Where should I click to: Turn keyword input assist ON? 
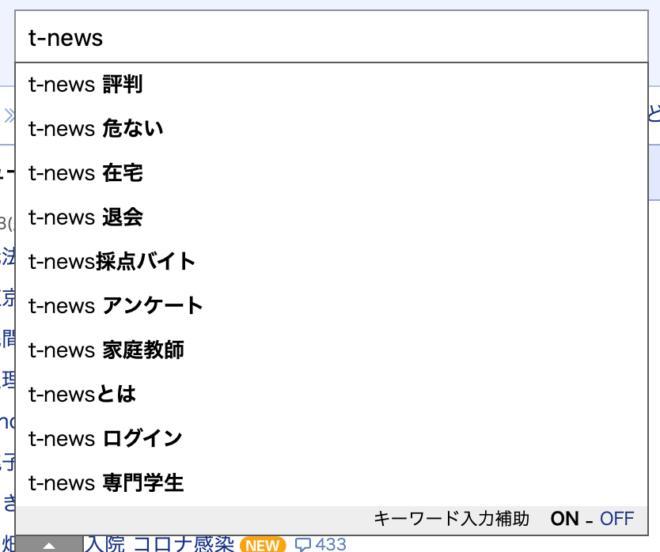564,518
